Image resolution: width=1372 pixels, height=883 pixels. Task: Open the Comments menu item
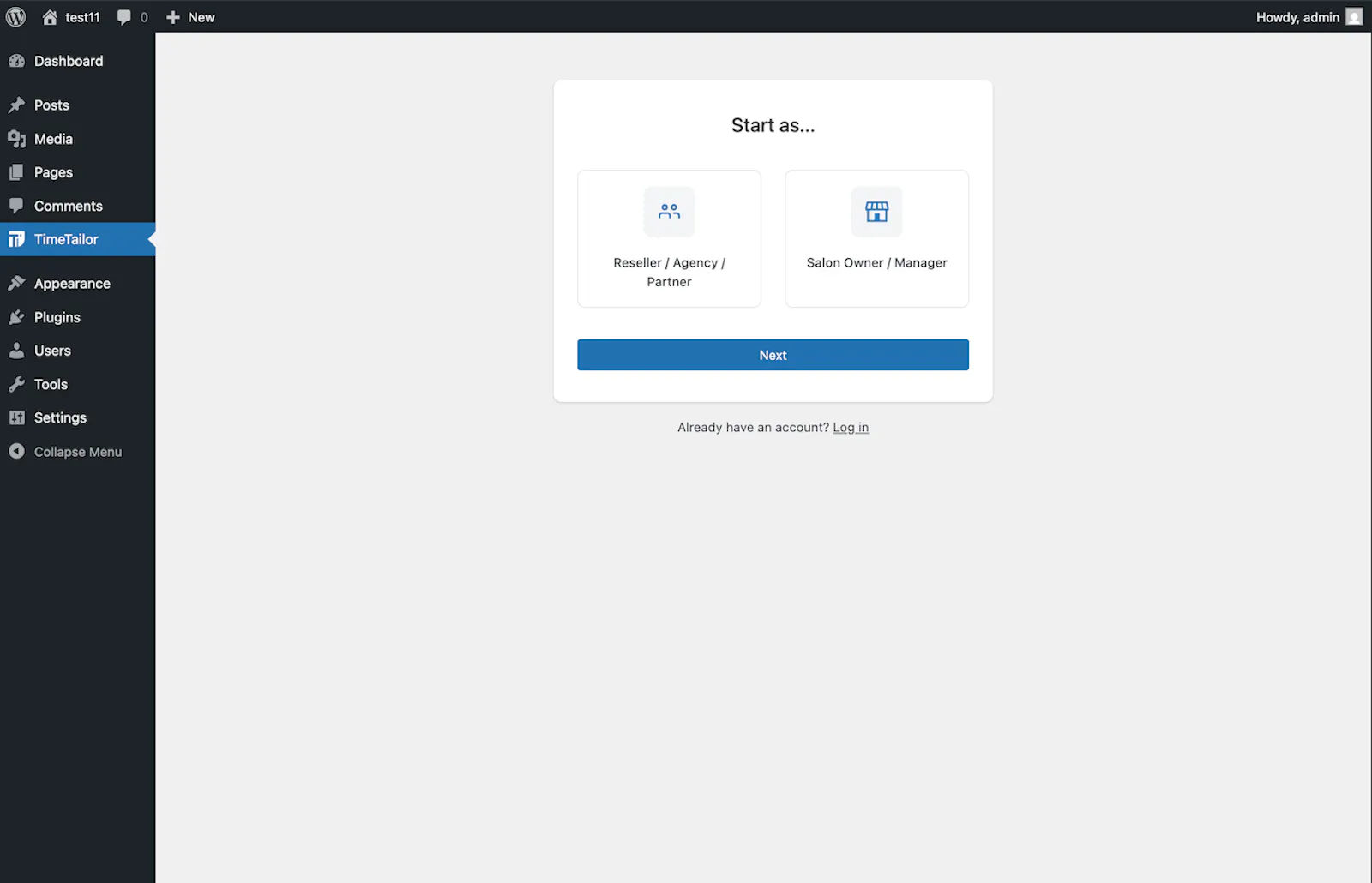pos(77,206)
